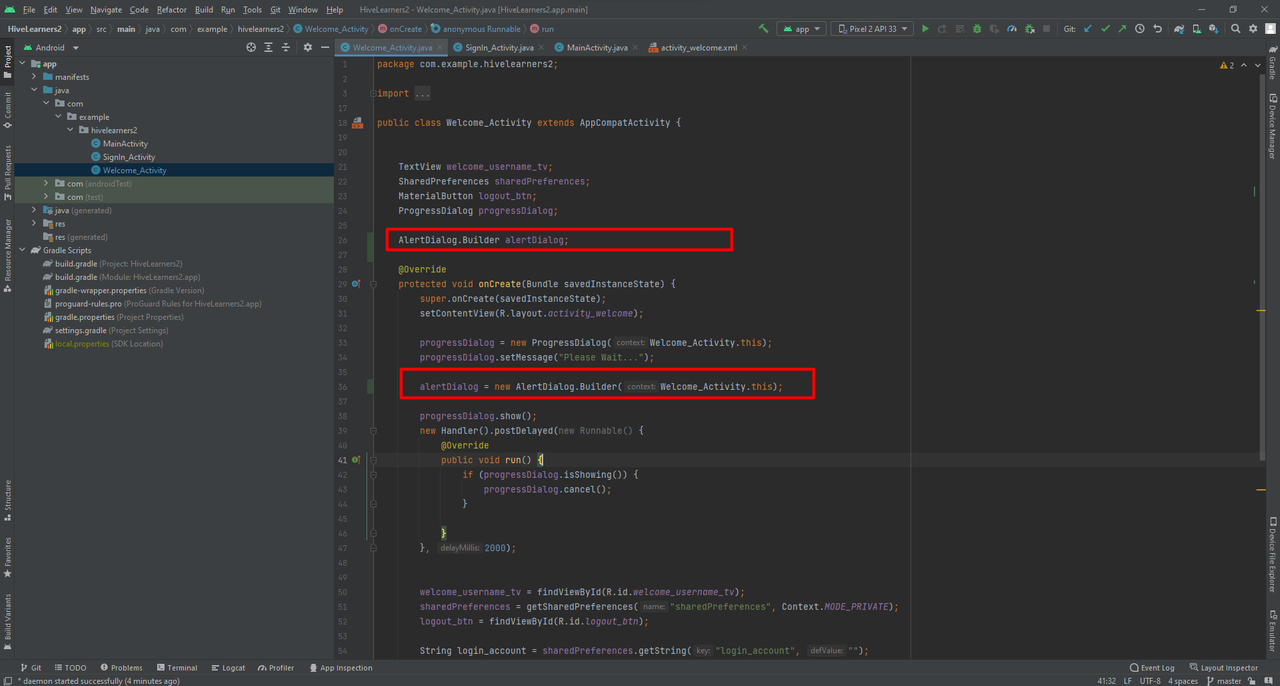The width and height of the screenshot is (1280, 686).
Task: Open the app run configuration dropdown
Action: (x=802, y=29)
